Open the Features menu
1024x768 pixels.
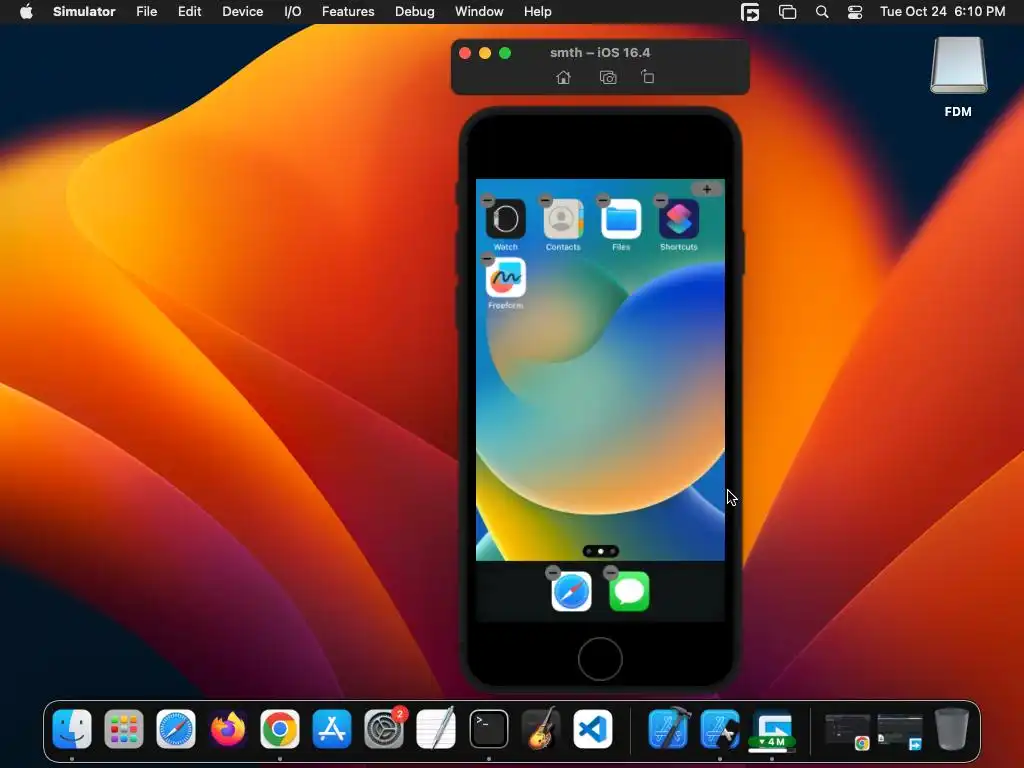coord(348,12)
